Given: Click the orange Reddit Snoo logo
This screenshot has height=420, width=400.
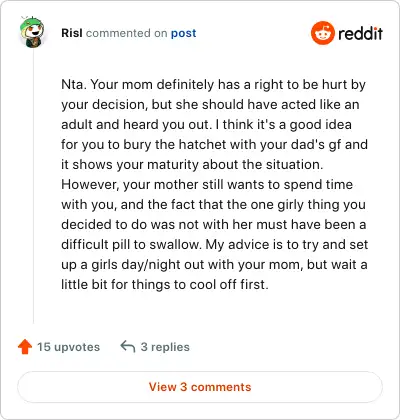Looking at the screenshot, I should [322, 33].
